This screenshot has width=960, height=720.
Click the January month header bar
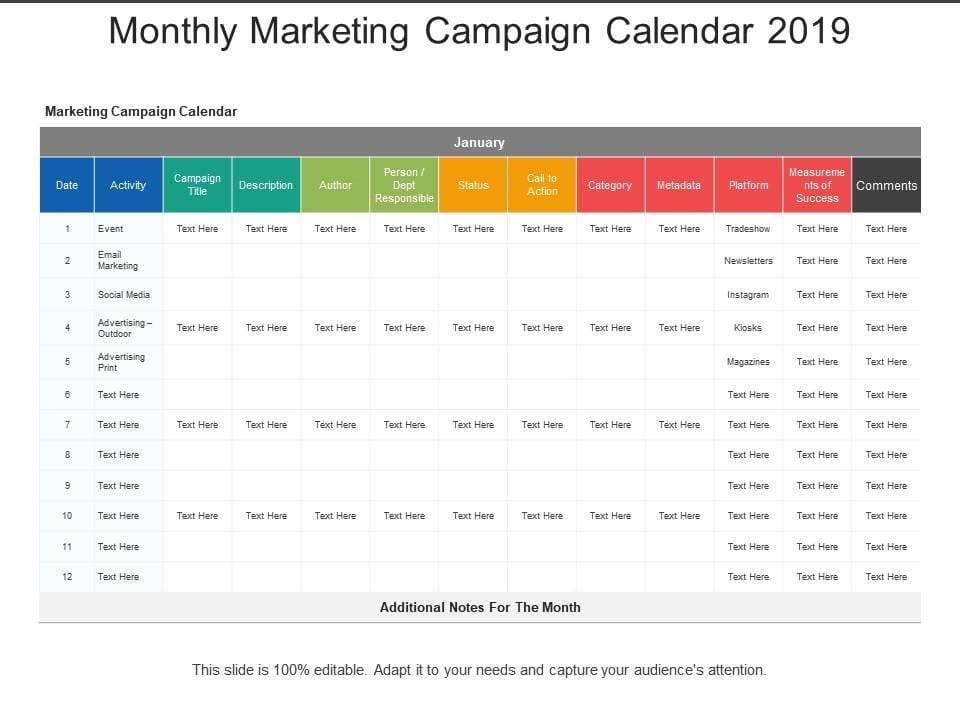479,142
